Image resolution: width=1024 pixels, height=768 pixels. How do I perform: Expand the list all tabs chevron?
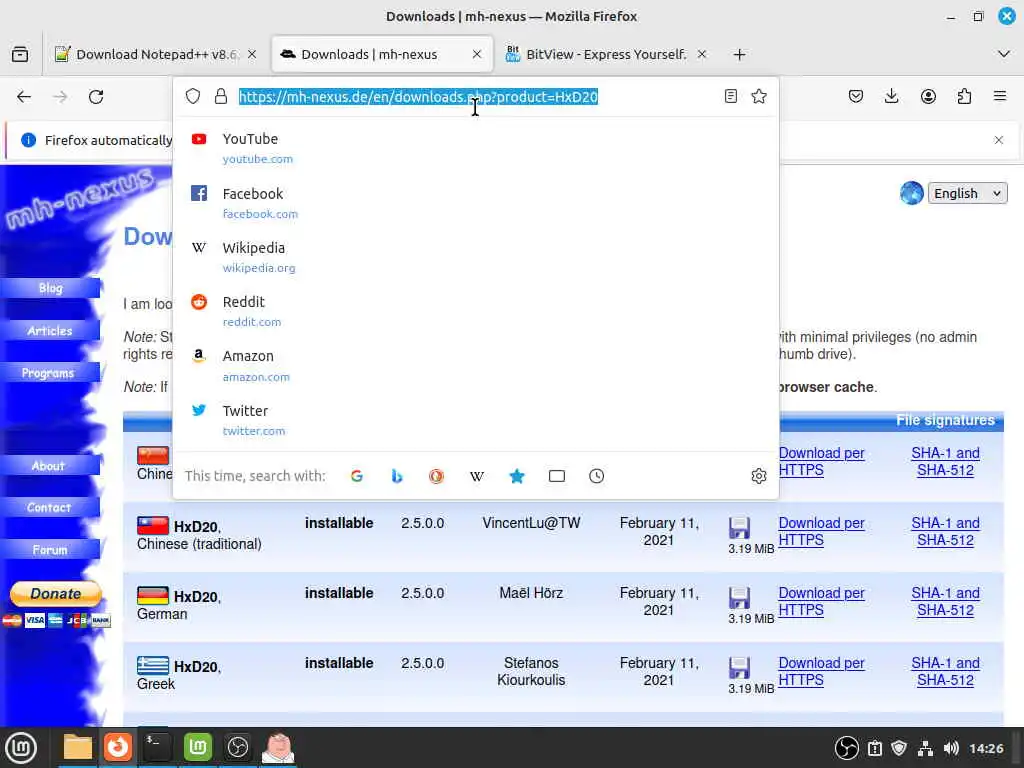pos(1004,54)
